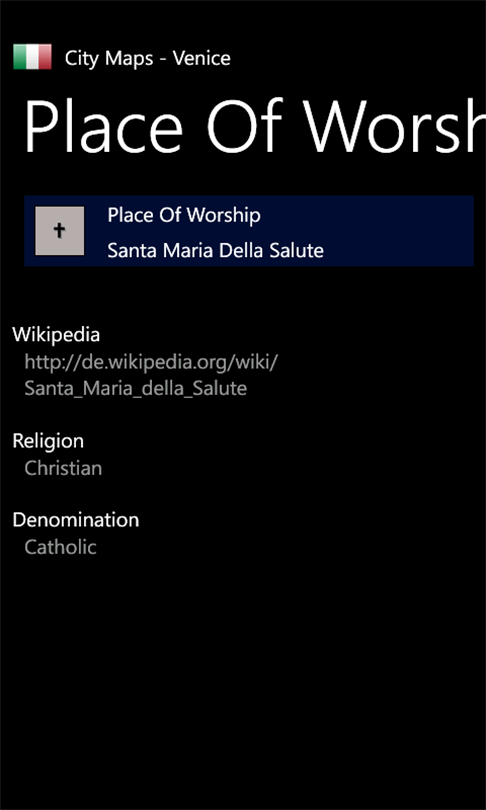Tap the large Place Of Worship page header
This screenshot has height=810, width=486.
pos(255,127)
